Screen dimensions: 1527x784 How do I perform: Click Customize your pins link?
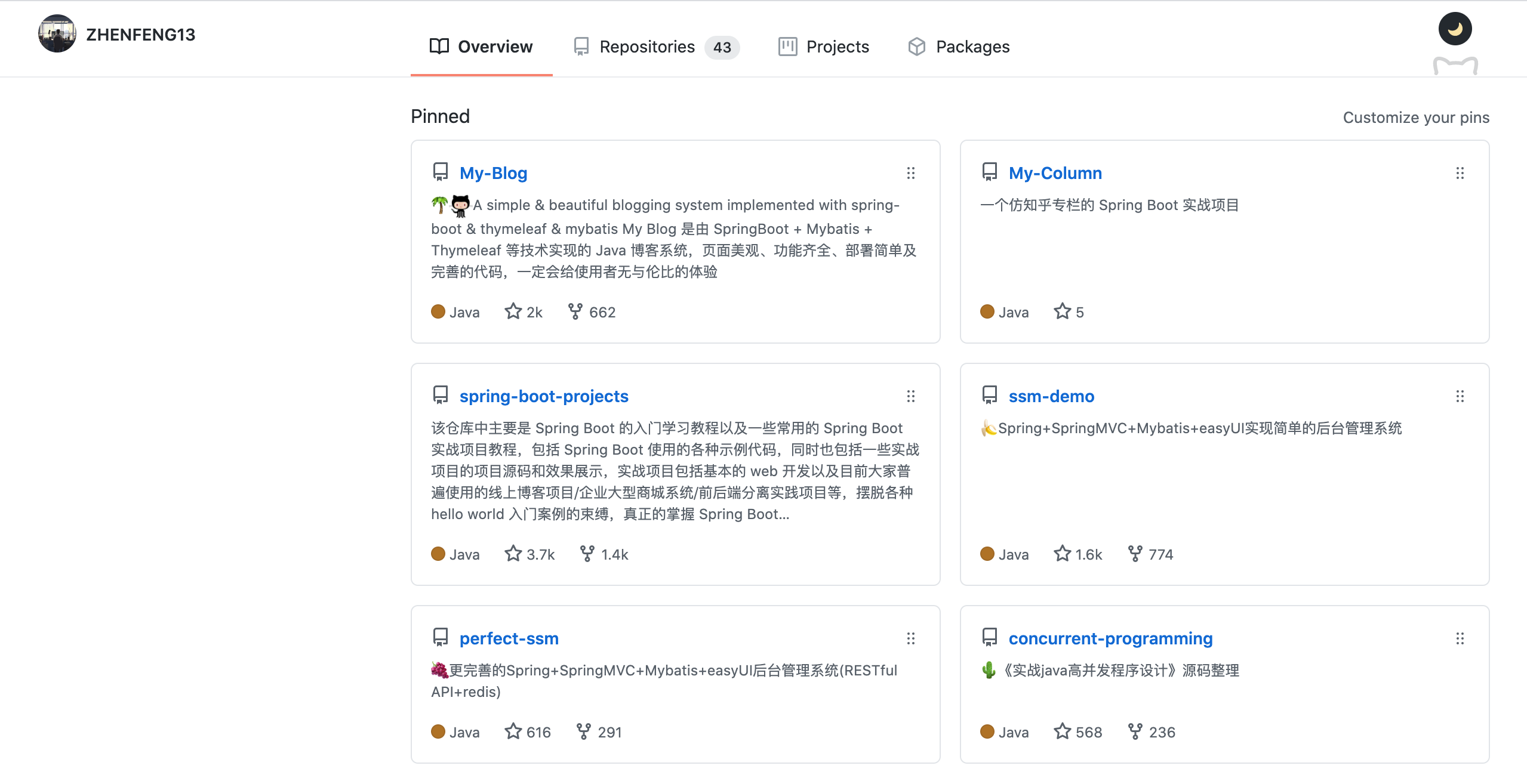(x=1415, y=118)
